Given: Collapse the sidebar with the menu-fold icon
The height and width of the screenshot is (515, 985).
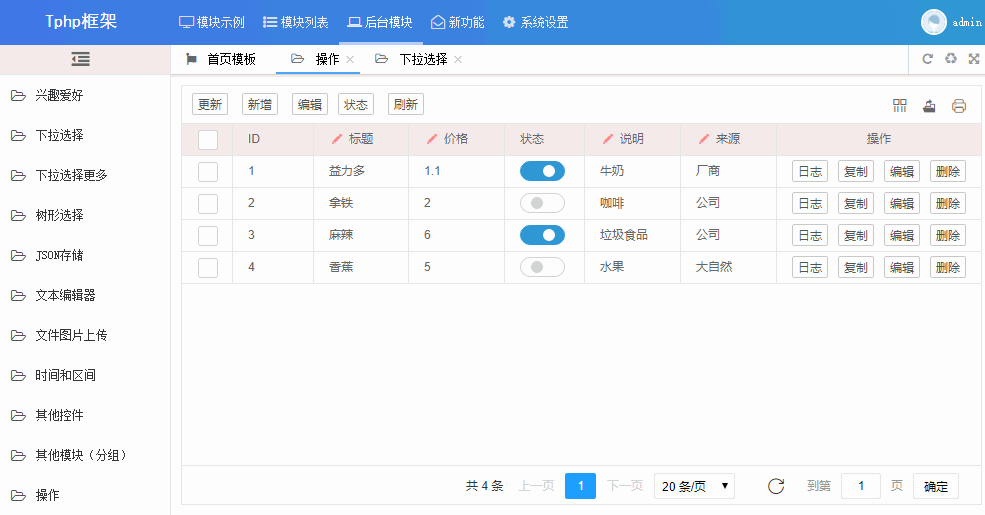Looking at the screenshot, I should point(80,59).
